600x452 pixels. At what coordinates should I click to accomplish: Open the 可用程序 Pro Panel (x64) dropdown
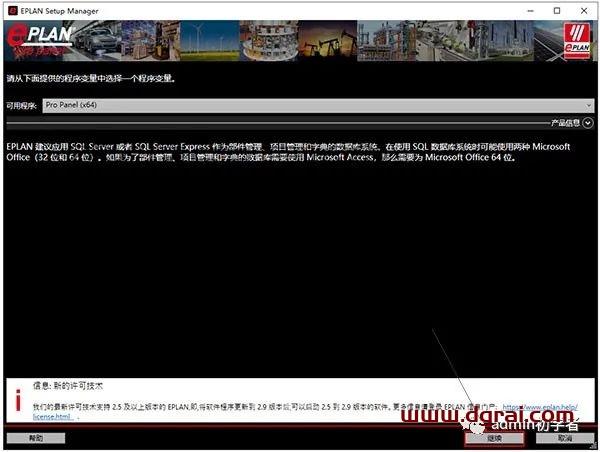point(318,105)
